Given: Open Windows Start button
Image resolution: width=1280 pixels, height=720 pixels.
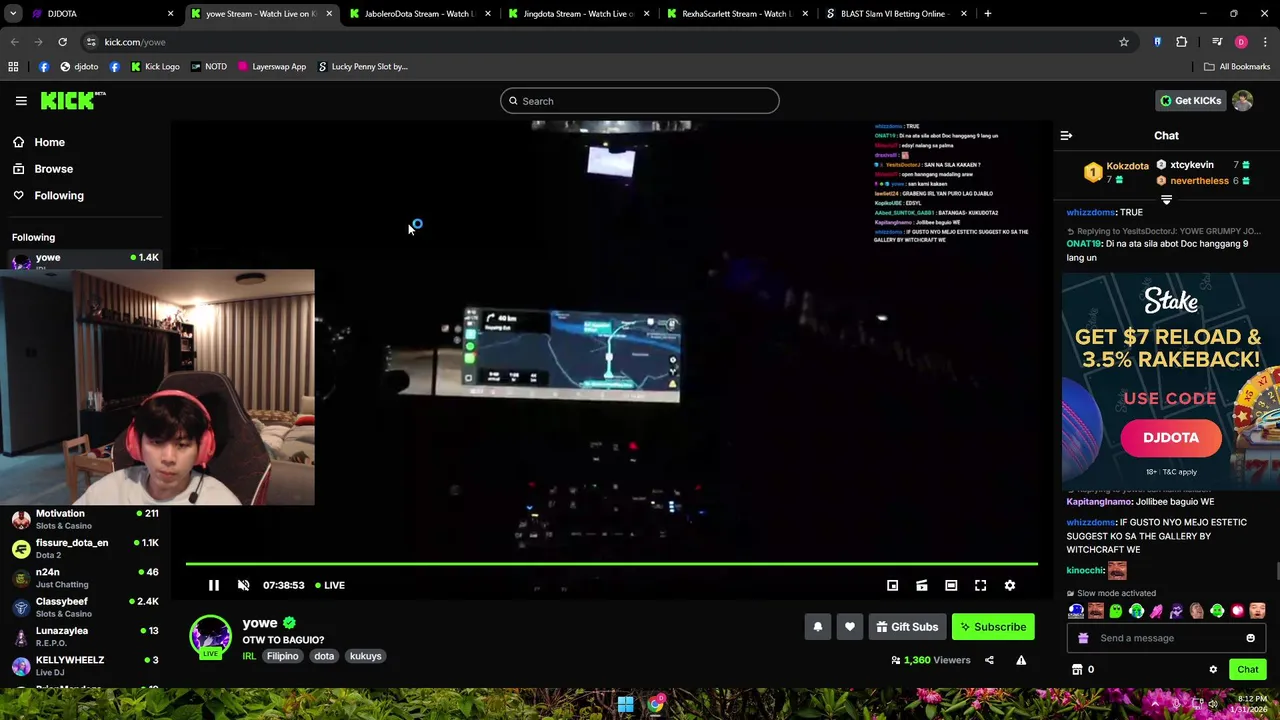Looking at the screenshot, I should [x=625, y=705].
